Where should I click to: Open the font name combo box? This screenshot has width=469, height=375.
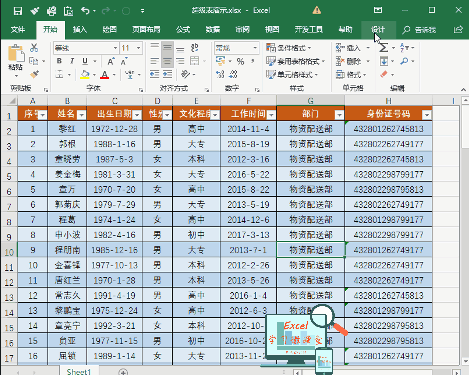tap(86, 48)
